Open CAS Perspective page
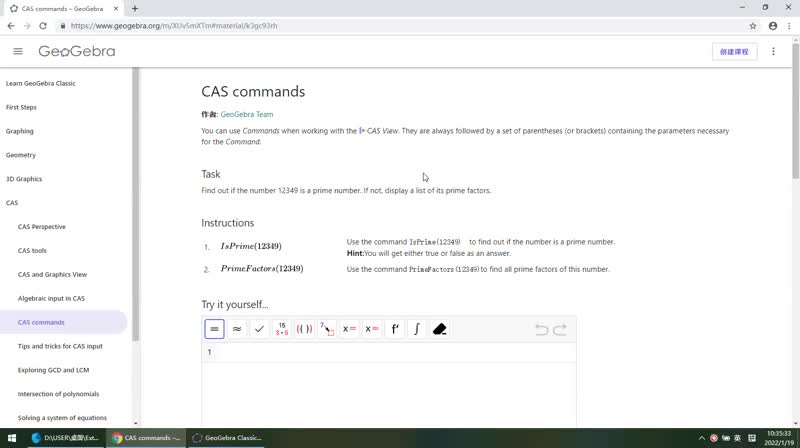Viewport: 800px width, 448px height. click(x=42, y=227)
